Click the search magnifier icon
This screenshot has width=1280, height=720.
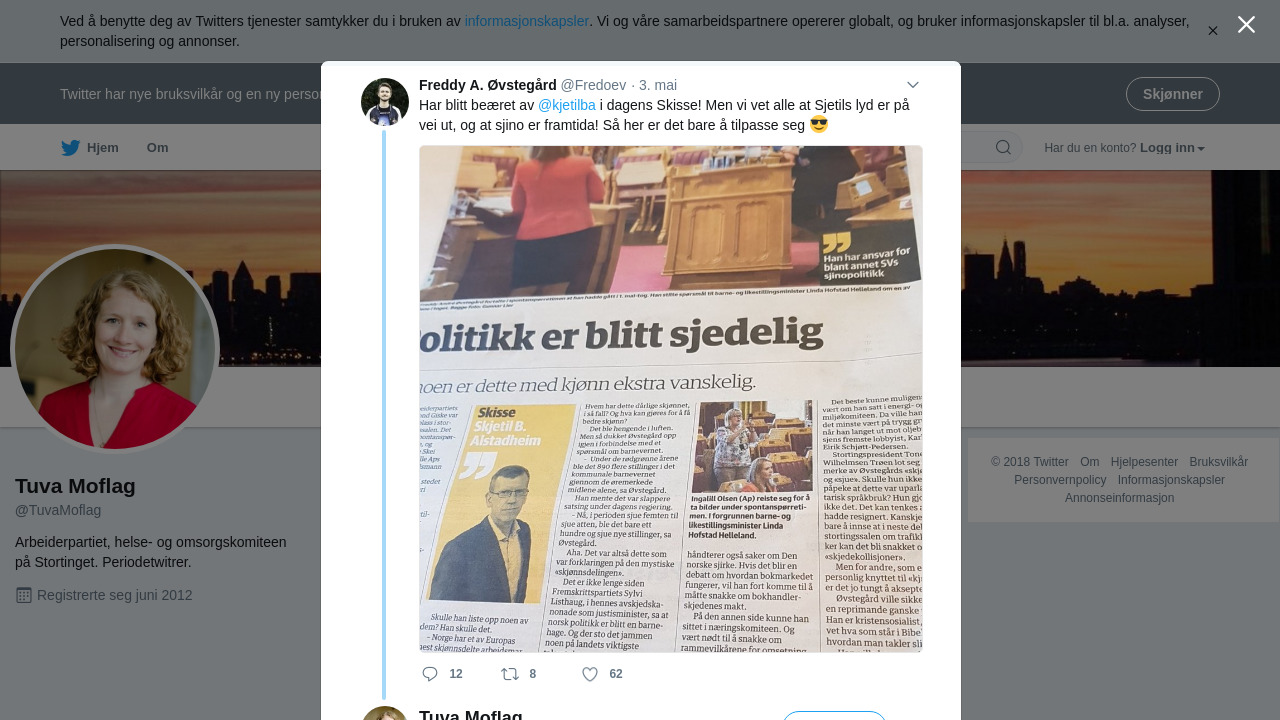coord(1003,148)
